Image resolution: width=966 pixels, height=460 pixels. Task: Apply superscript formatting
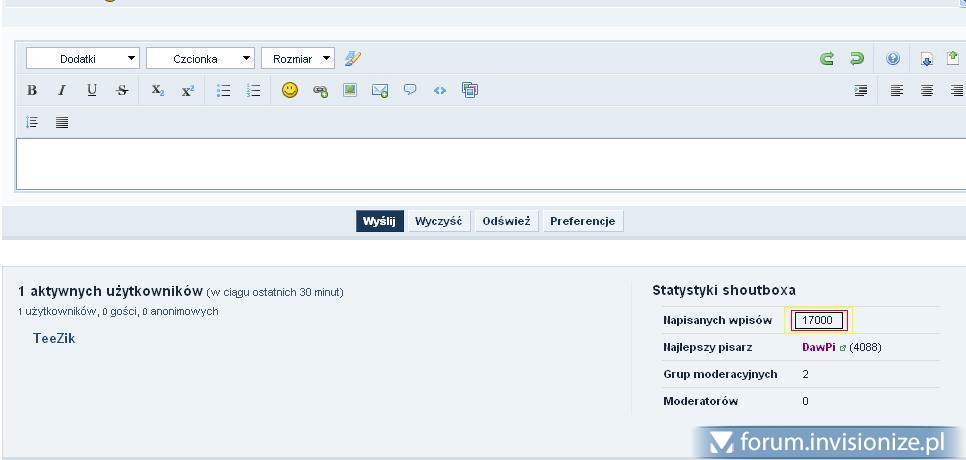click(x=187, y=91)
